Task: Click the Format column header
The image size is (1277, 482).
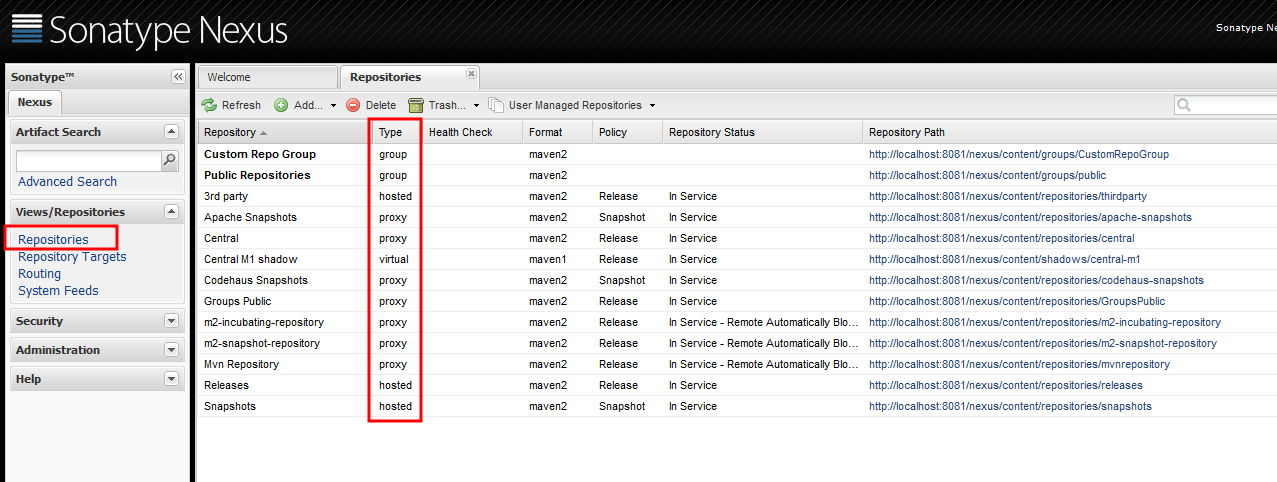Action: click(557, 132)
